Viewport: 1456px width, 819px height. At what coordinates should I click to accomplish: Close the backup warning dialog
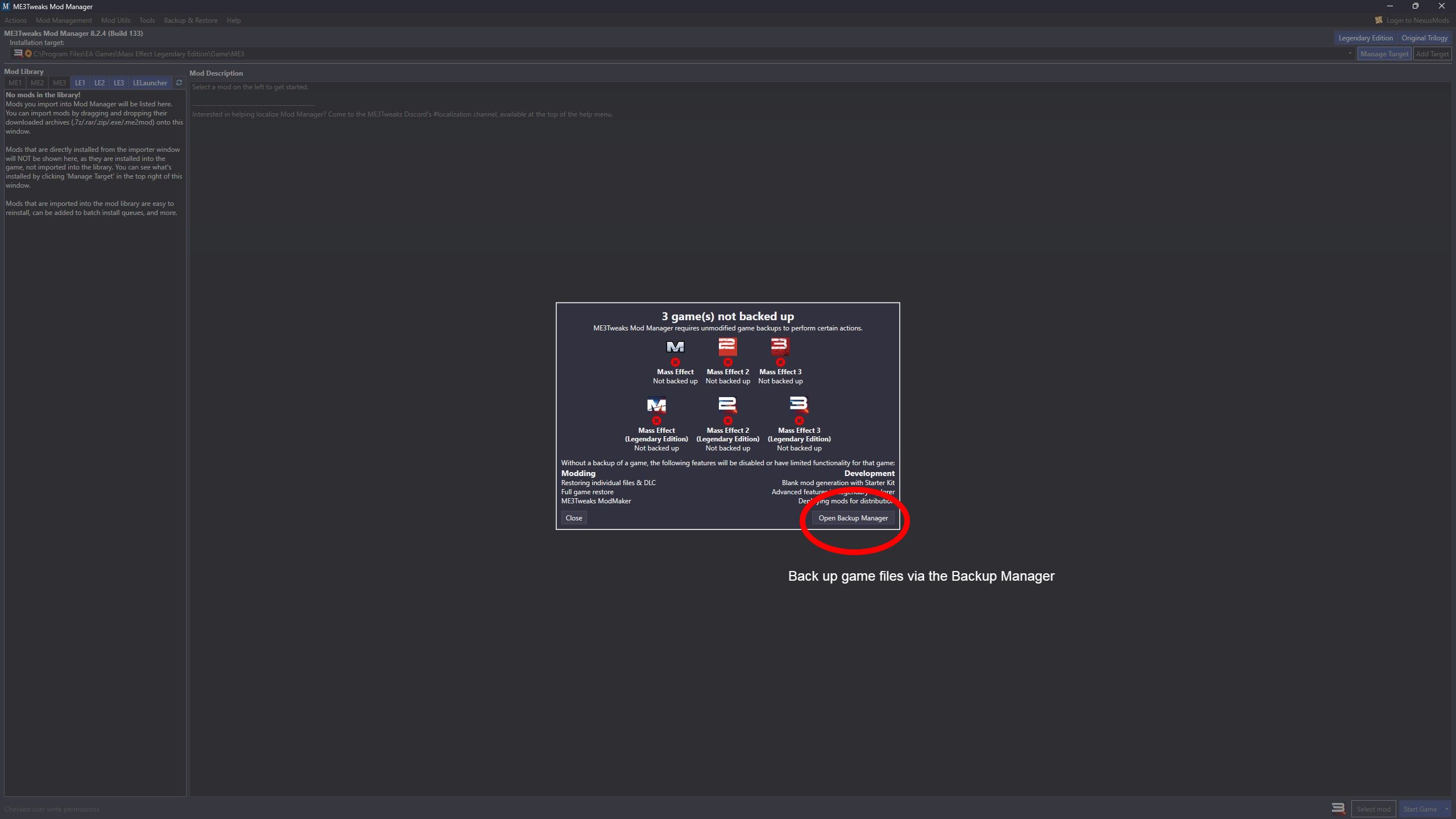pos(573,517)
